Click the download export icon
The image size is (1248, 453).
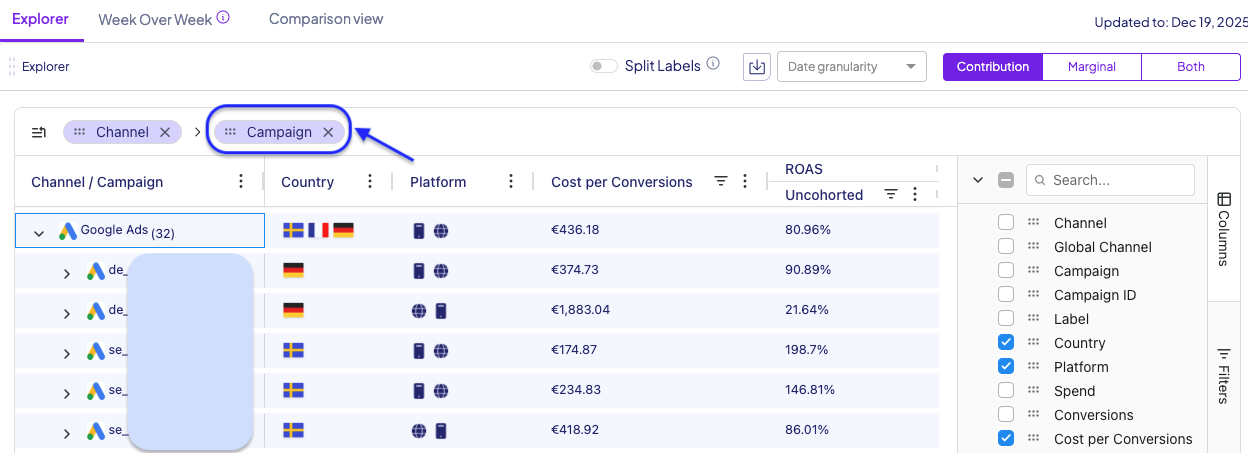tap(757, 67)
